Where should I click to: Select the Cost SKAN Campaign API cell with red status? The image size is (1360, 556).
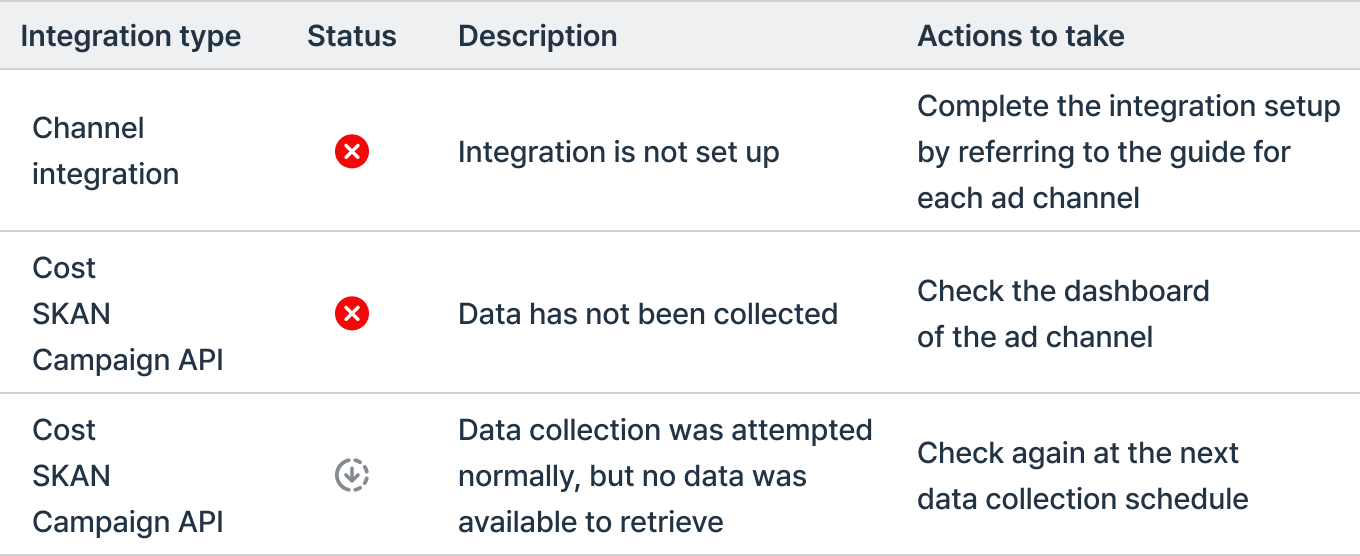[x=128, y=314]
